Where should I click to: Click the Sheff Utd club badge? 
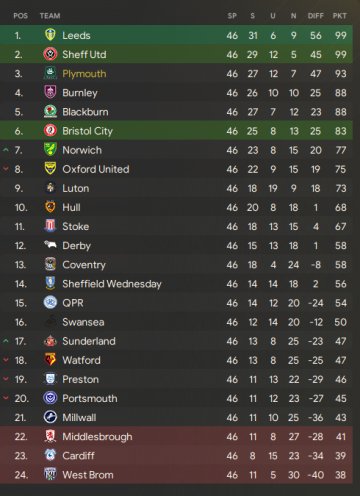(x=50, y=54)
